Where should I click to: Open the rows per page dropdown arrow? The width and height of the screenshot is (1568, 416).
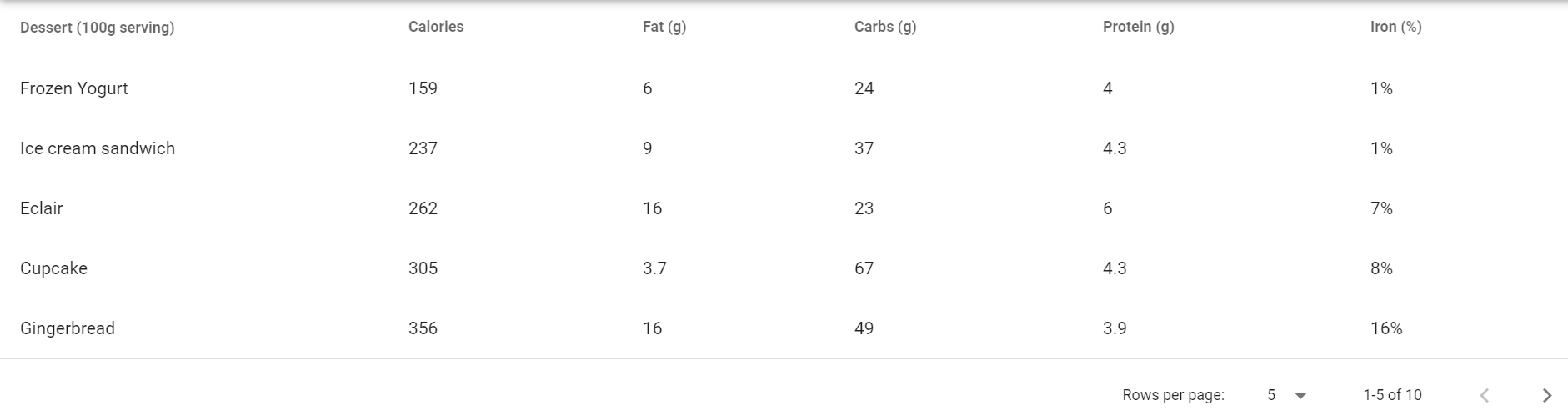click(1300, 396)
